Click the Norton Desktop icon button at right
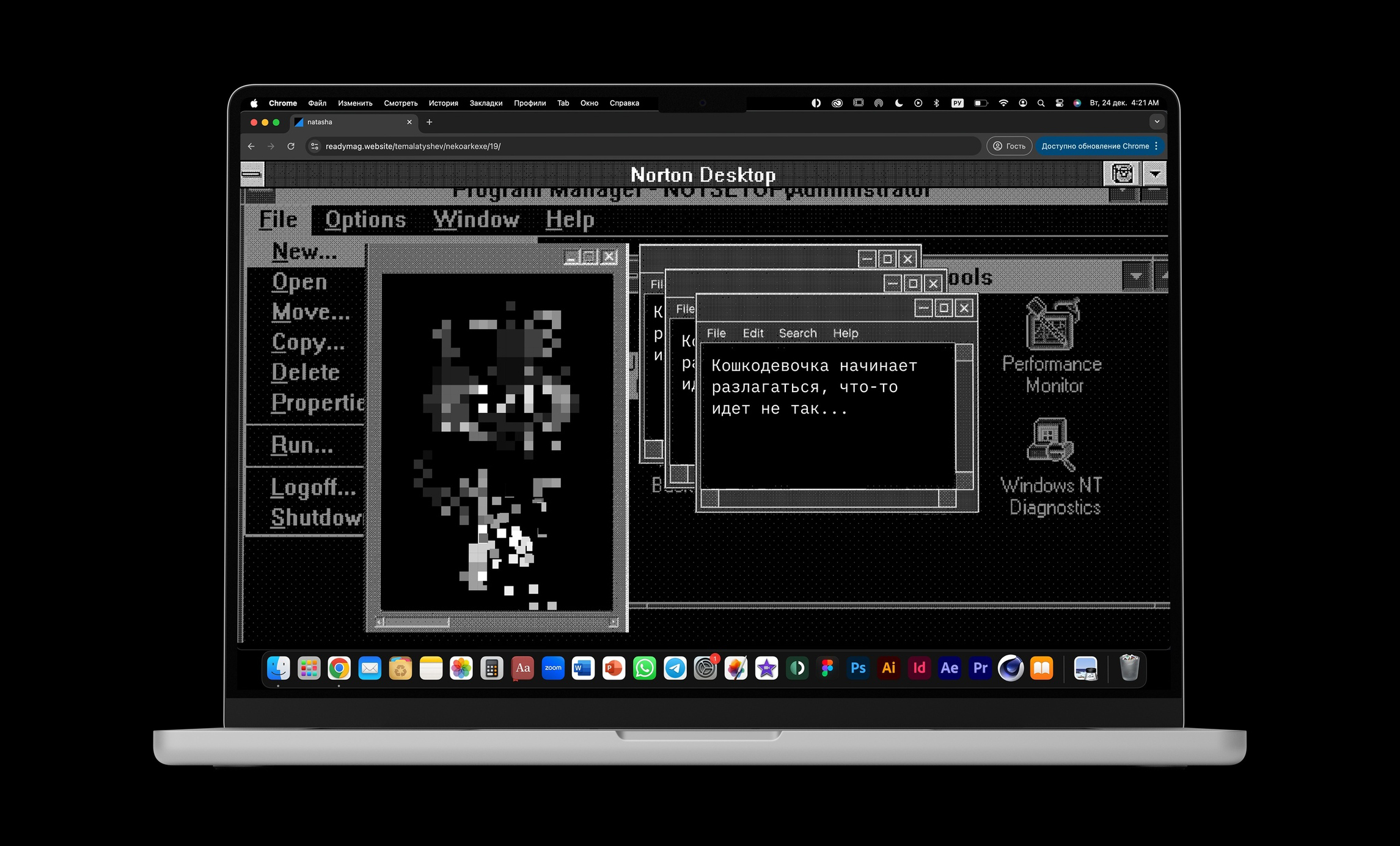Viewport: 1400px width, 846px height. (x=1122, y=174)
